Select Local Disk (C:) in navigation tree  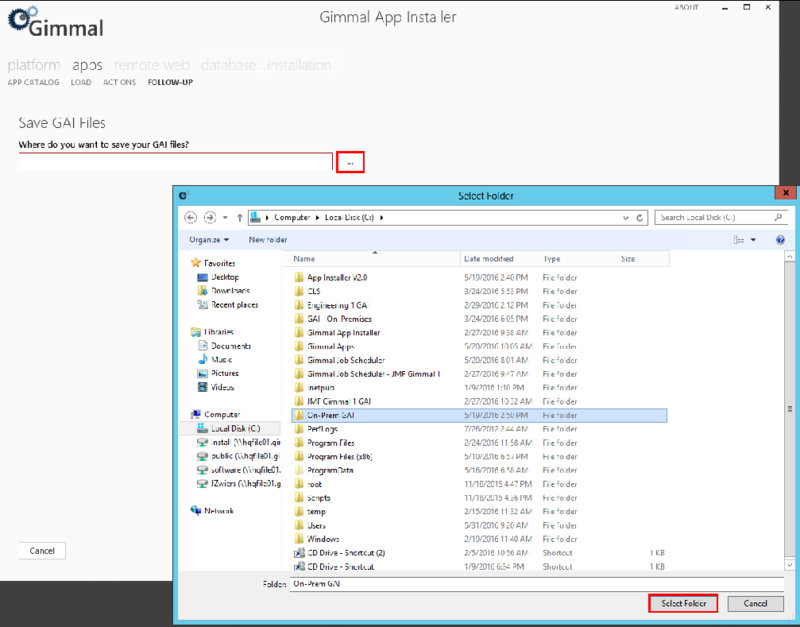click(233, 427)
